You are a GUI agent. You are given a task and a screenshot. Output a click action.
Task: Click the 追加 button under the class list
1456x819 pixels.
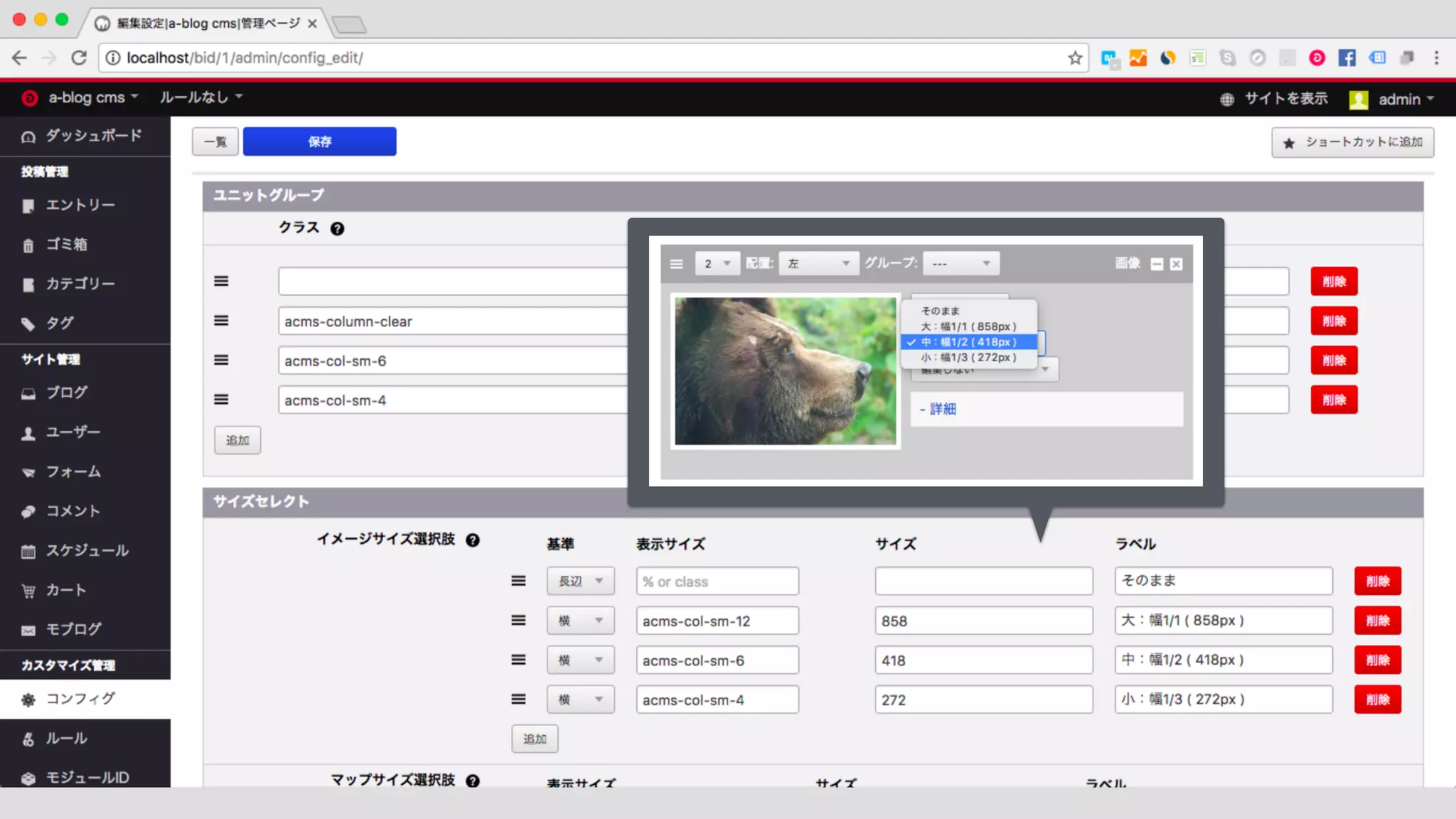tap(237, 440)
